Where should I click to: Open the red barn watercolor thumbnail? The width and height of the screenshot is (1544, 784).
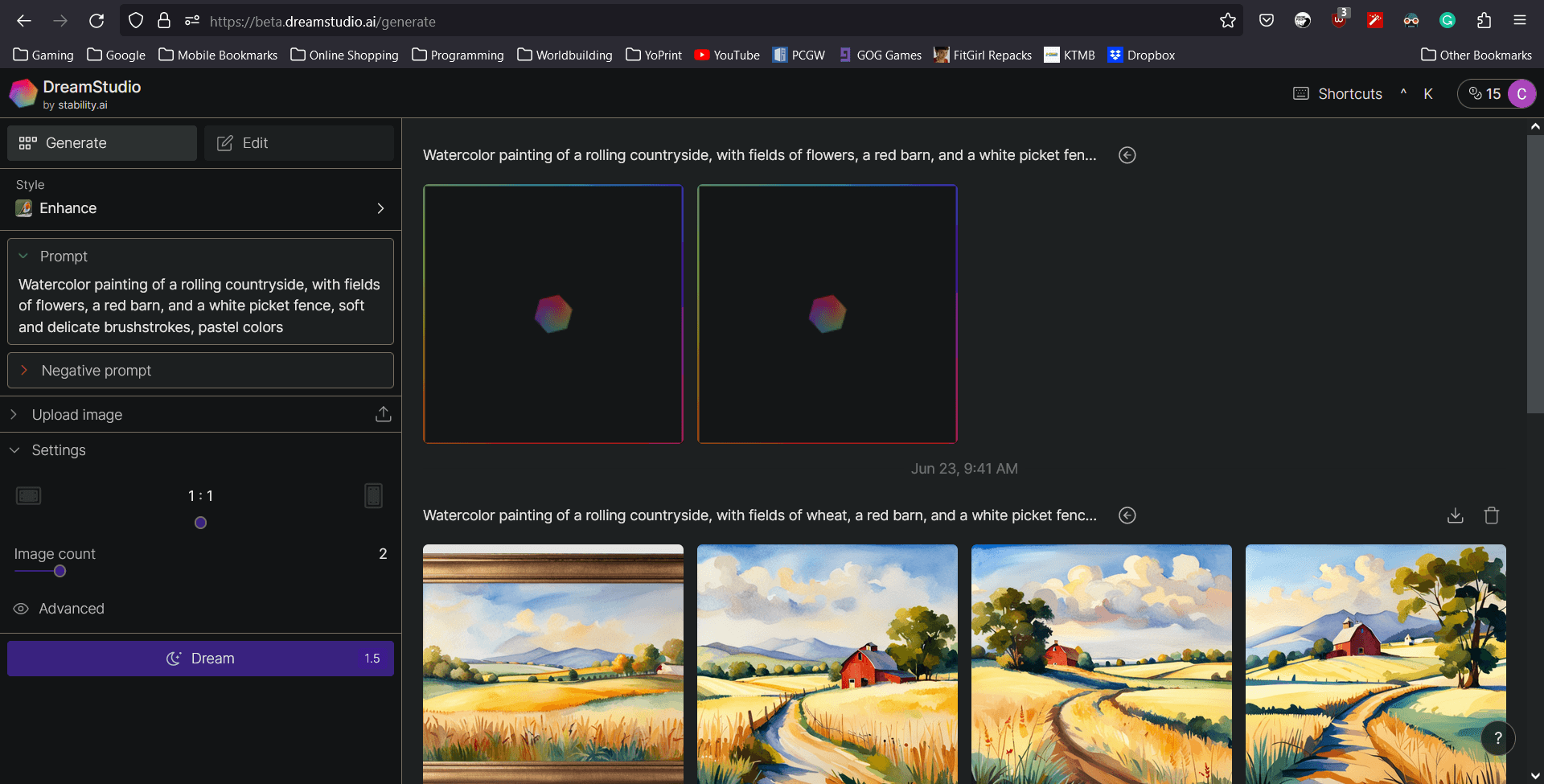point(827,663)
